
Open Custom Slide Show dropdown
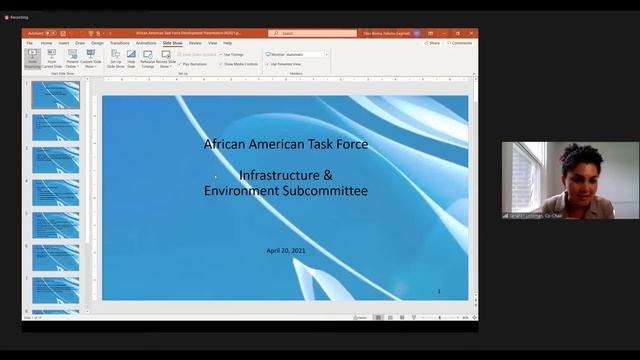91,59
